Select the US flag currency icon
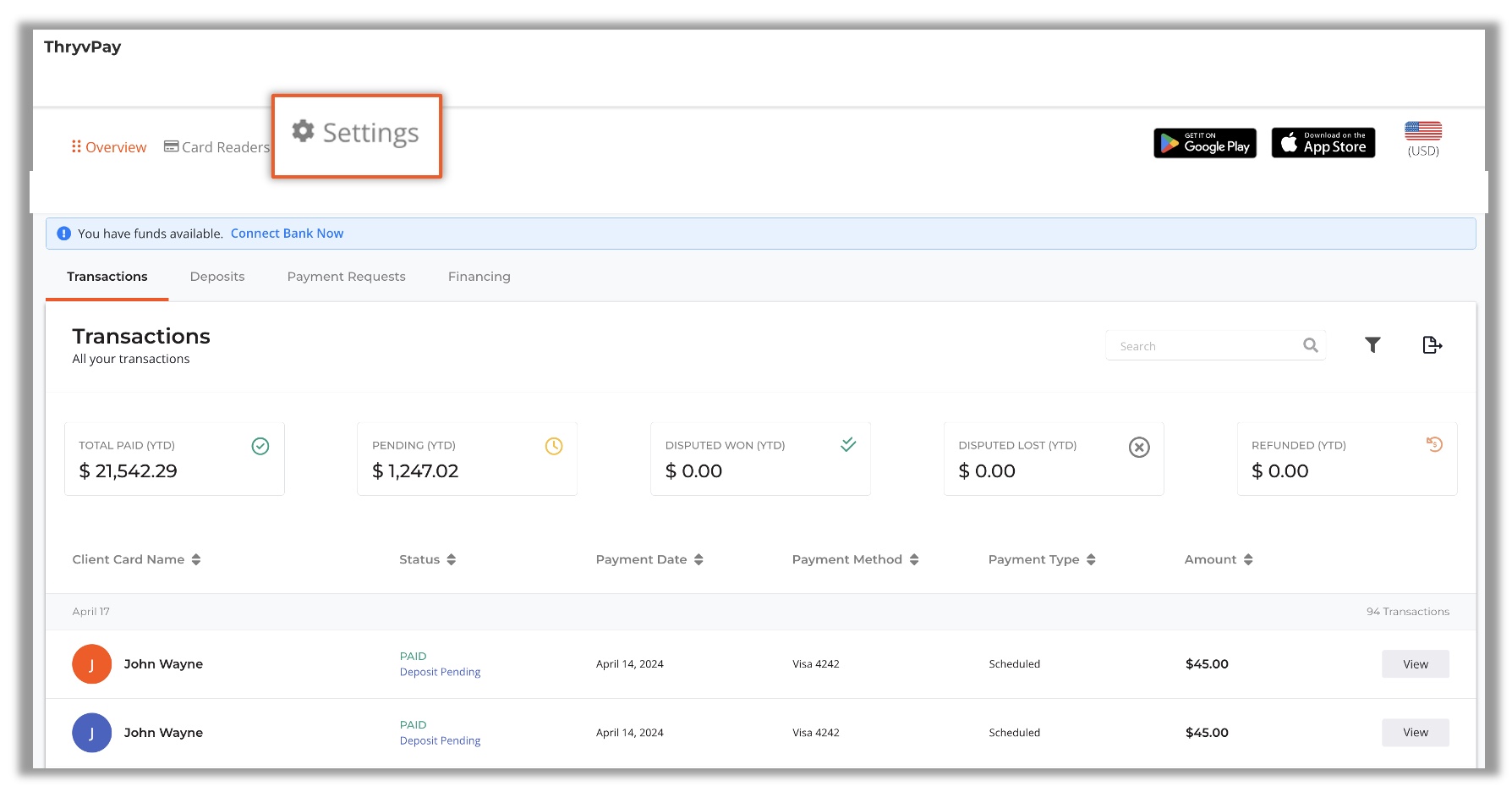 (x=1423, y=132)
